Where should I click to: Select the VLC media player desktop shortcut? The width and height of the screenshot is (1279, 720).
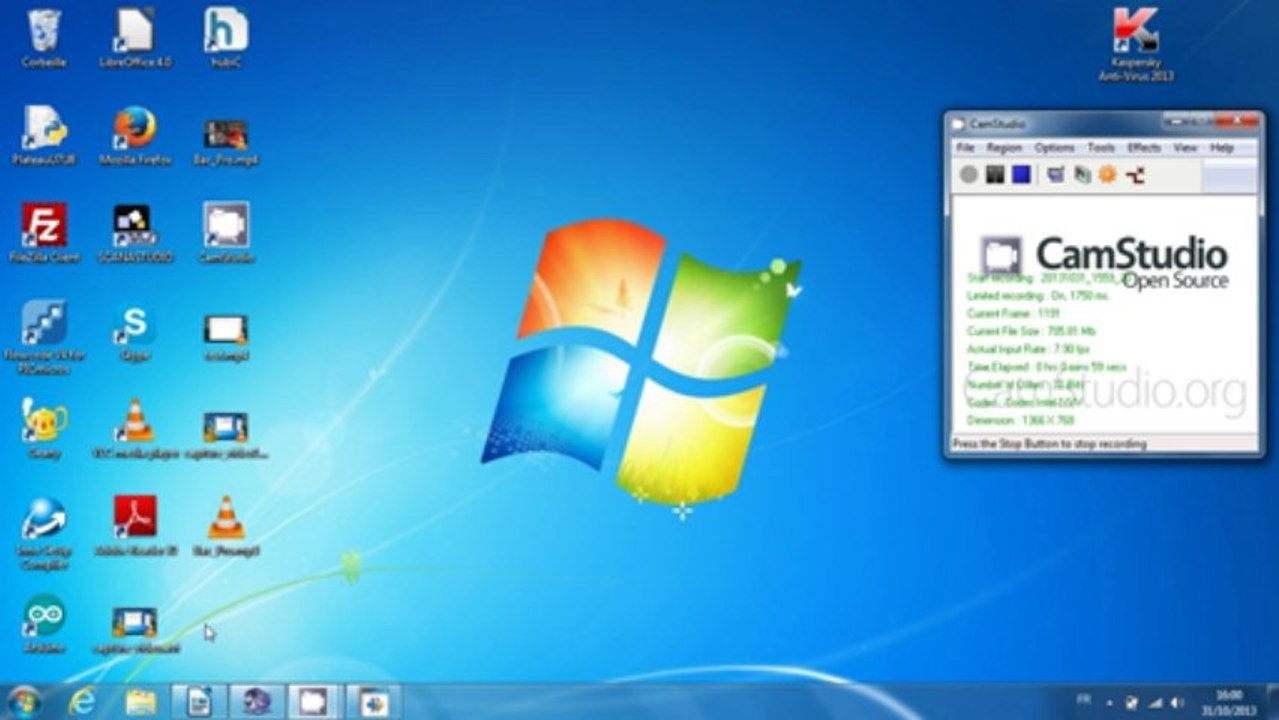click(135, 430)
